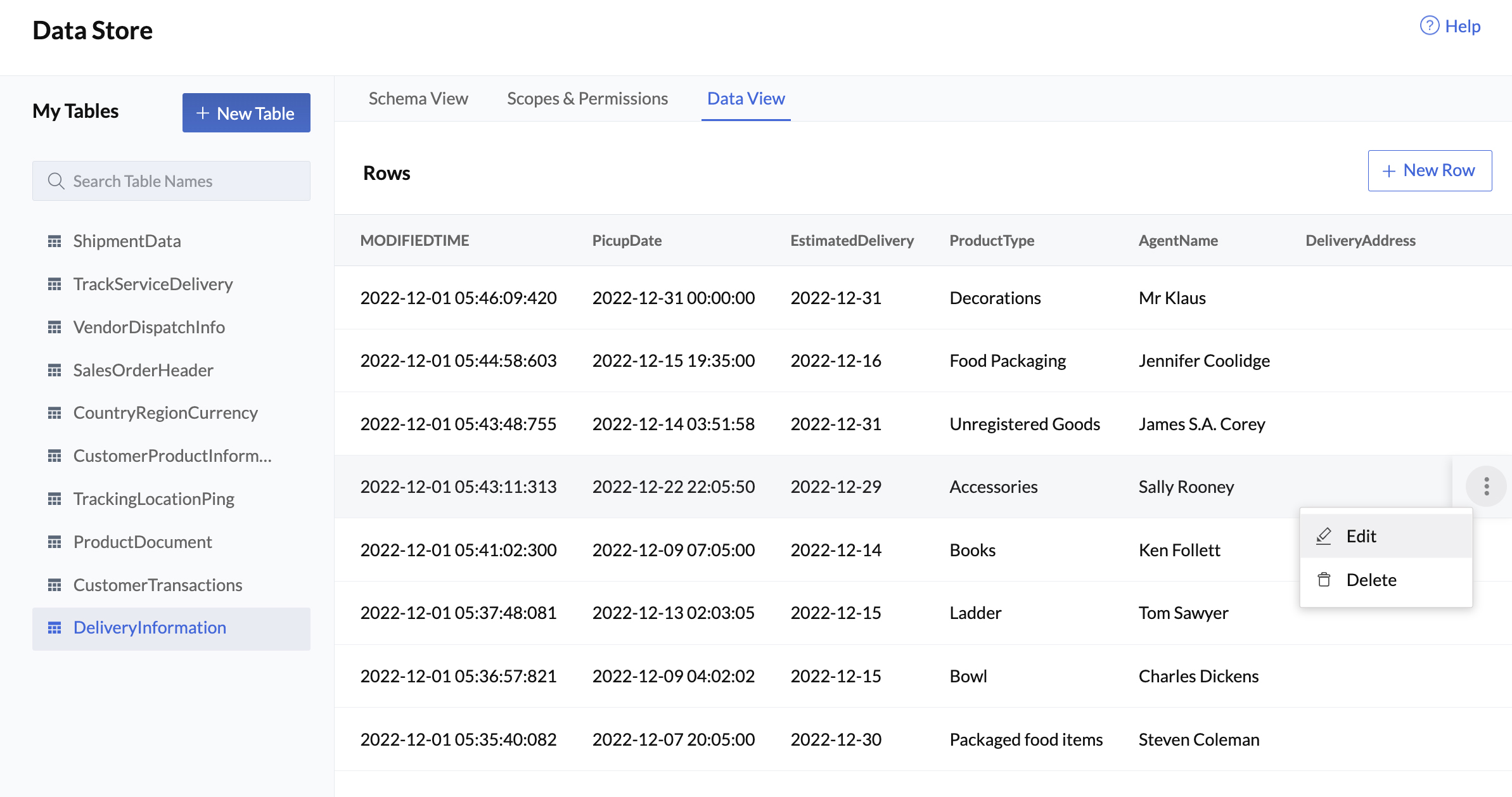Click the table icon beside TrackServiceDelivery
Image resolution: width=1512 pixels, height=797 pixels.
tap(54, 284)
